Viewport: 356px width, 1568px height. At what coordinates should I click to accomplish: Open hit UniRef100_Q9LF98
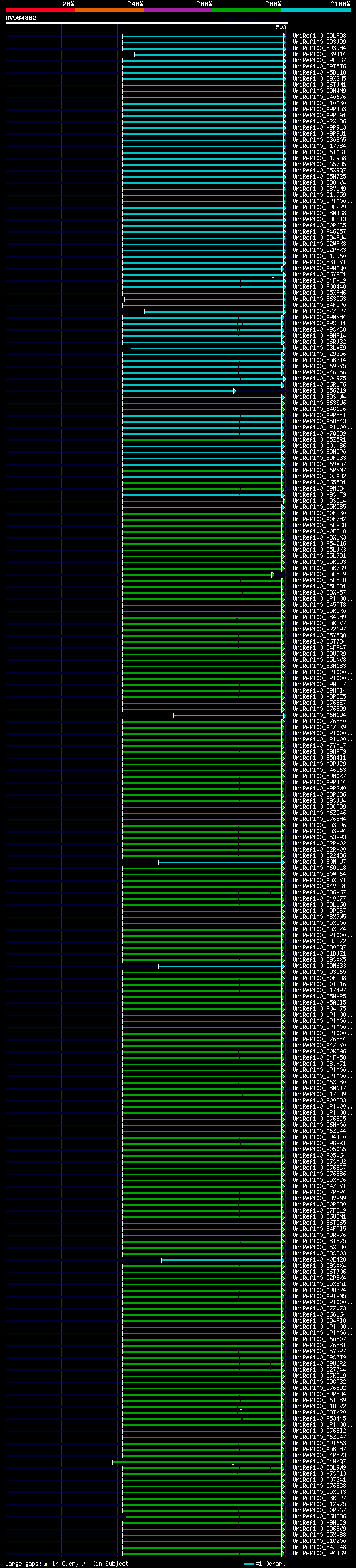tap(319, 36)
